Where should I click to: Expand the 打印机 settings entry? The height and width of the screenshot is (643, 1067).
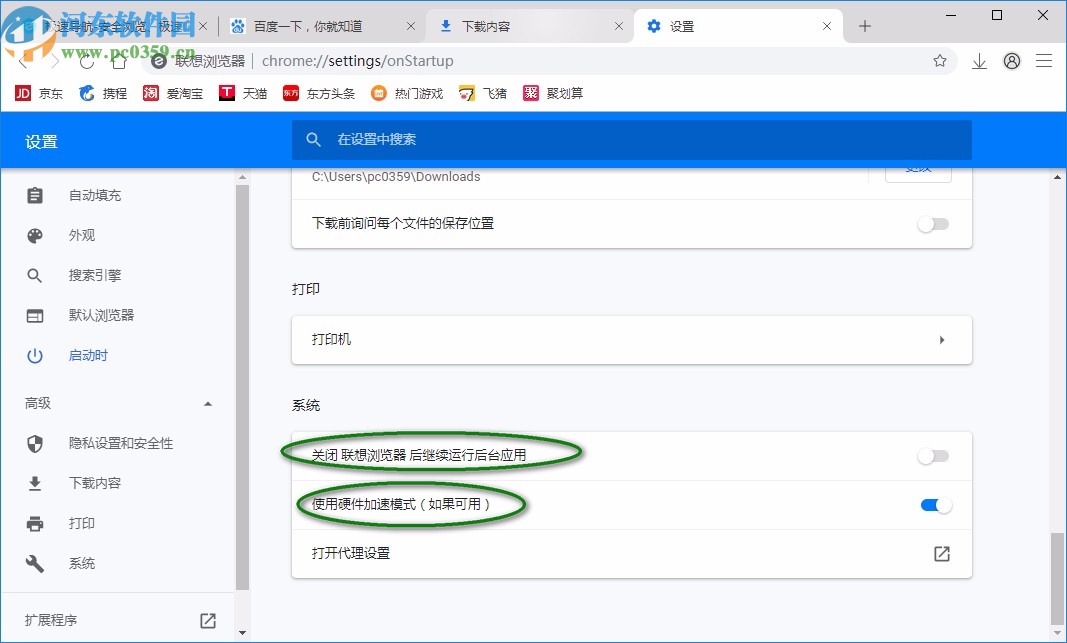(941, 340)
